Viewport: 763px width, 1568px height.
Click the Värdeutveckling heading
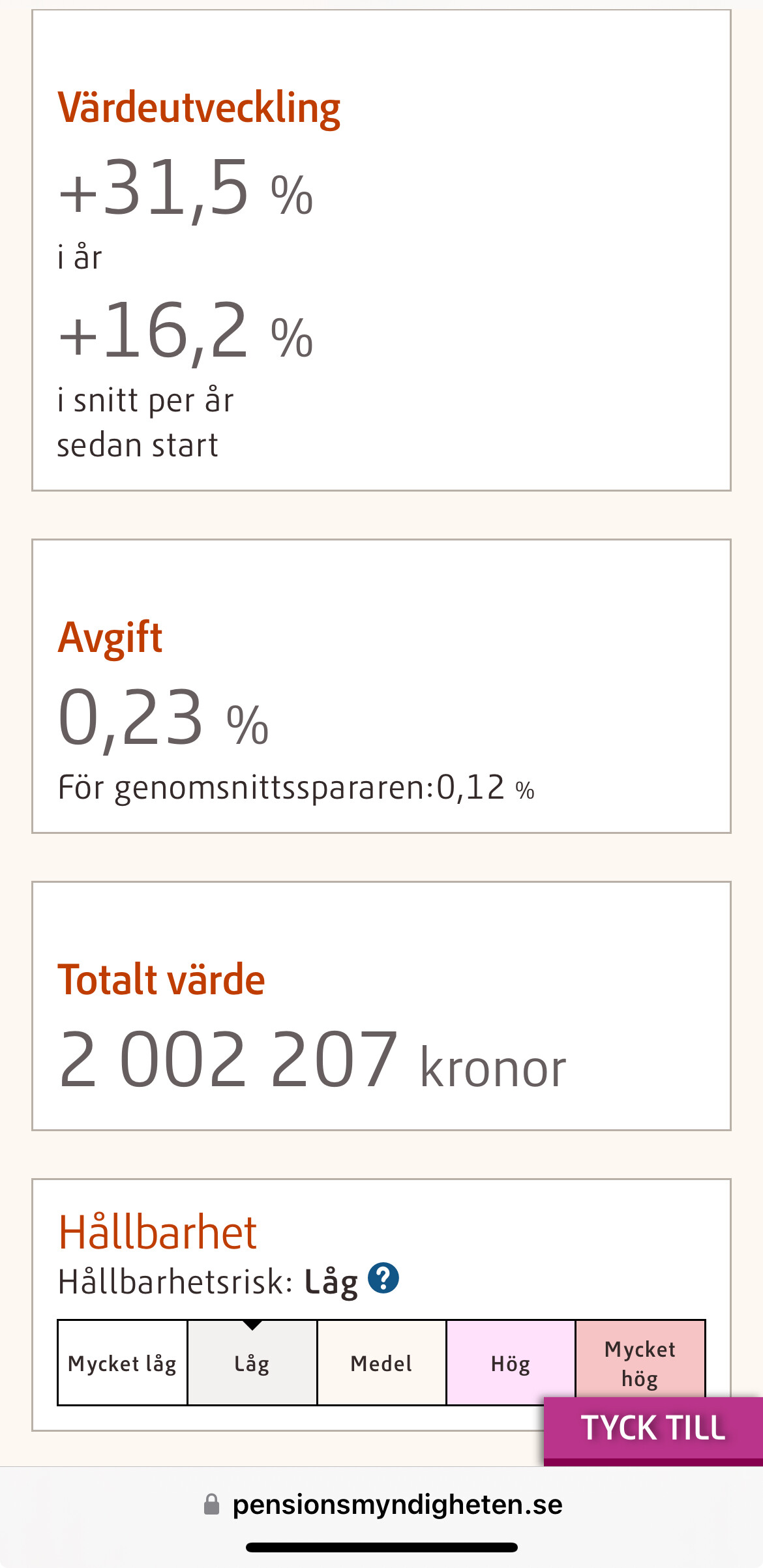pyautogui.click(x=199, y=108)
